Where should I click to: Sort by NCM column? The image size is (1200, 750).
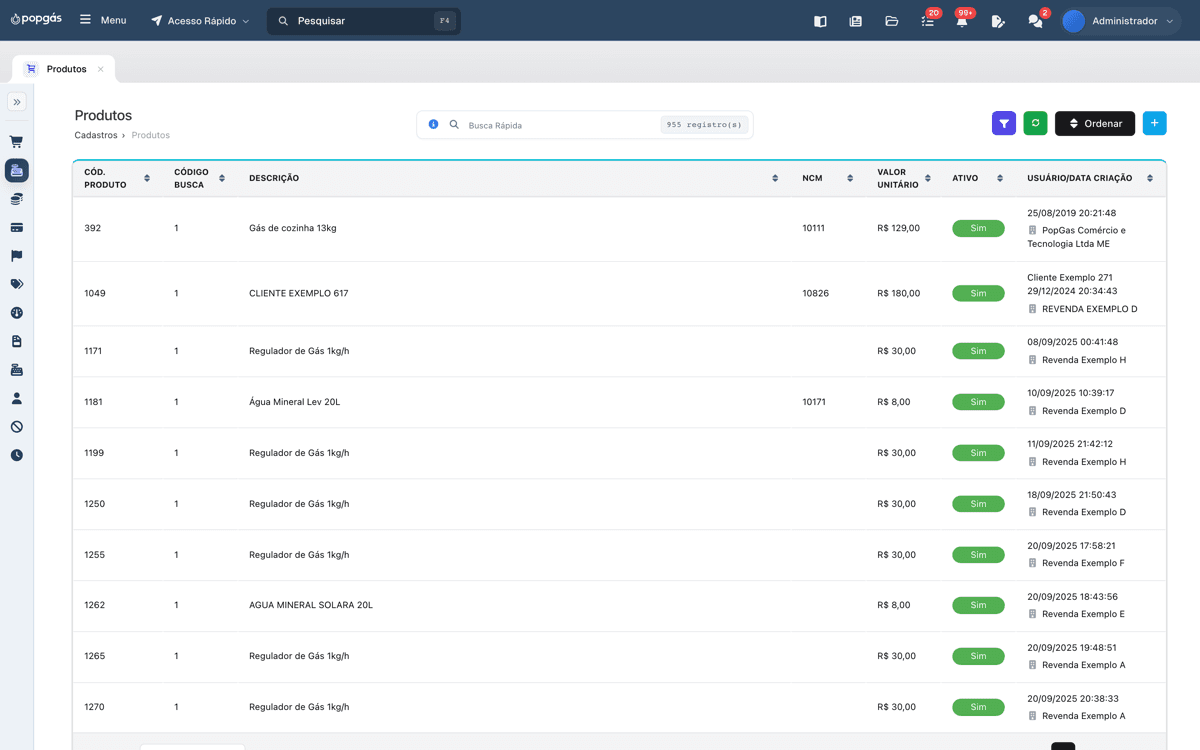coord(850,178)
